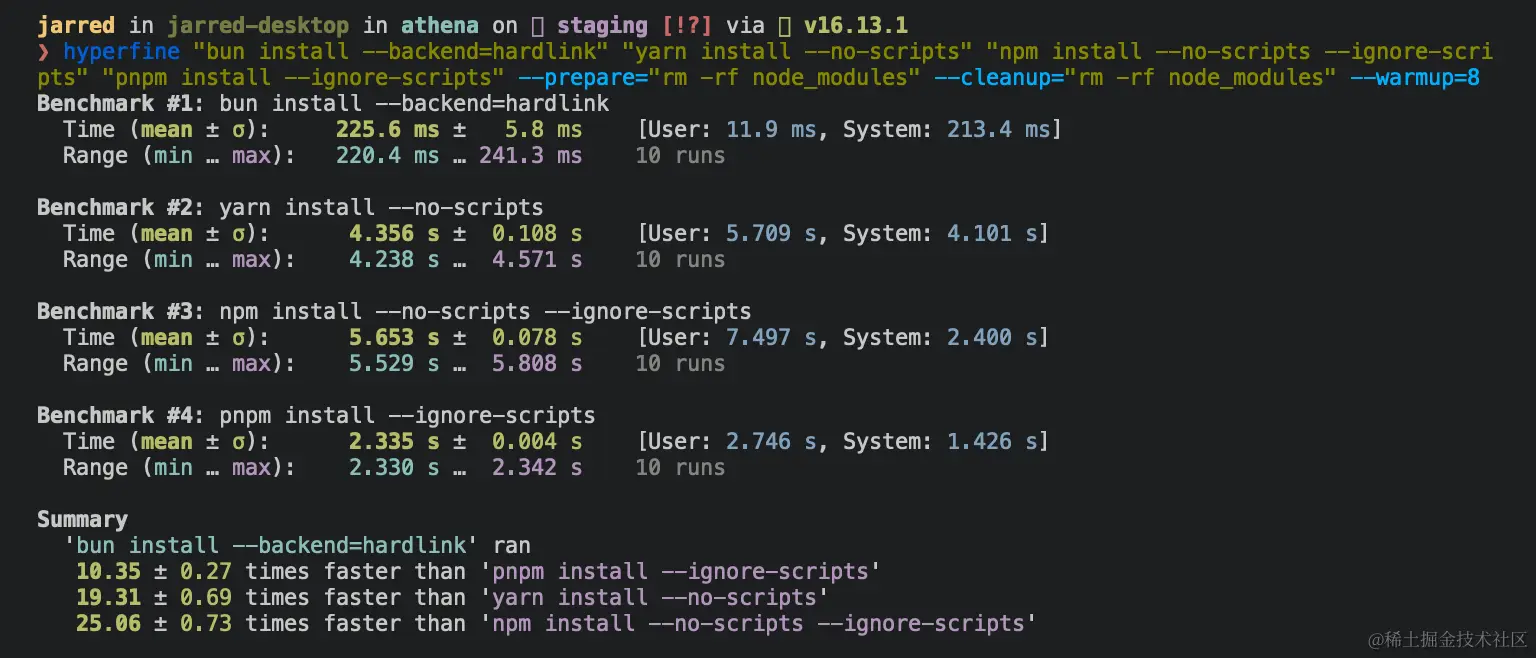Click the Benchmark #1 heading

click(x=120, y=102)
